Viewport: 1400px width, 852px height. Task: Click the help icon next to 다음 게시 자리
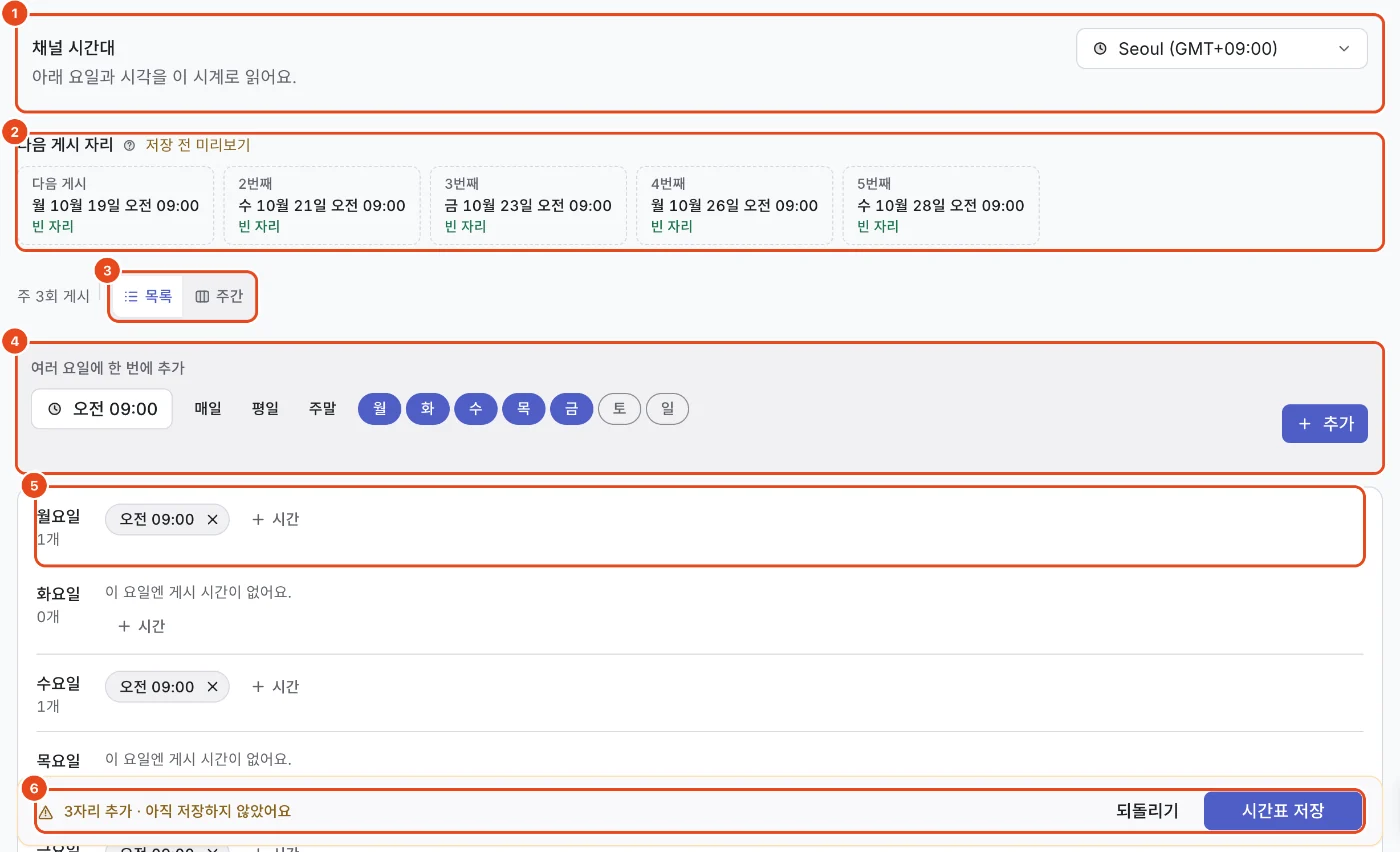point(129,145)
